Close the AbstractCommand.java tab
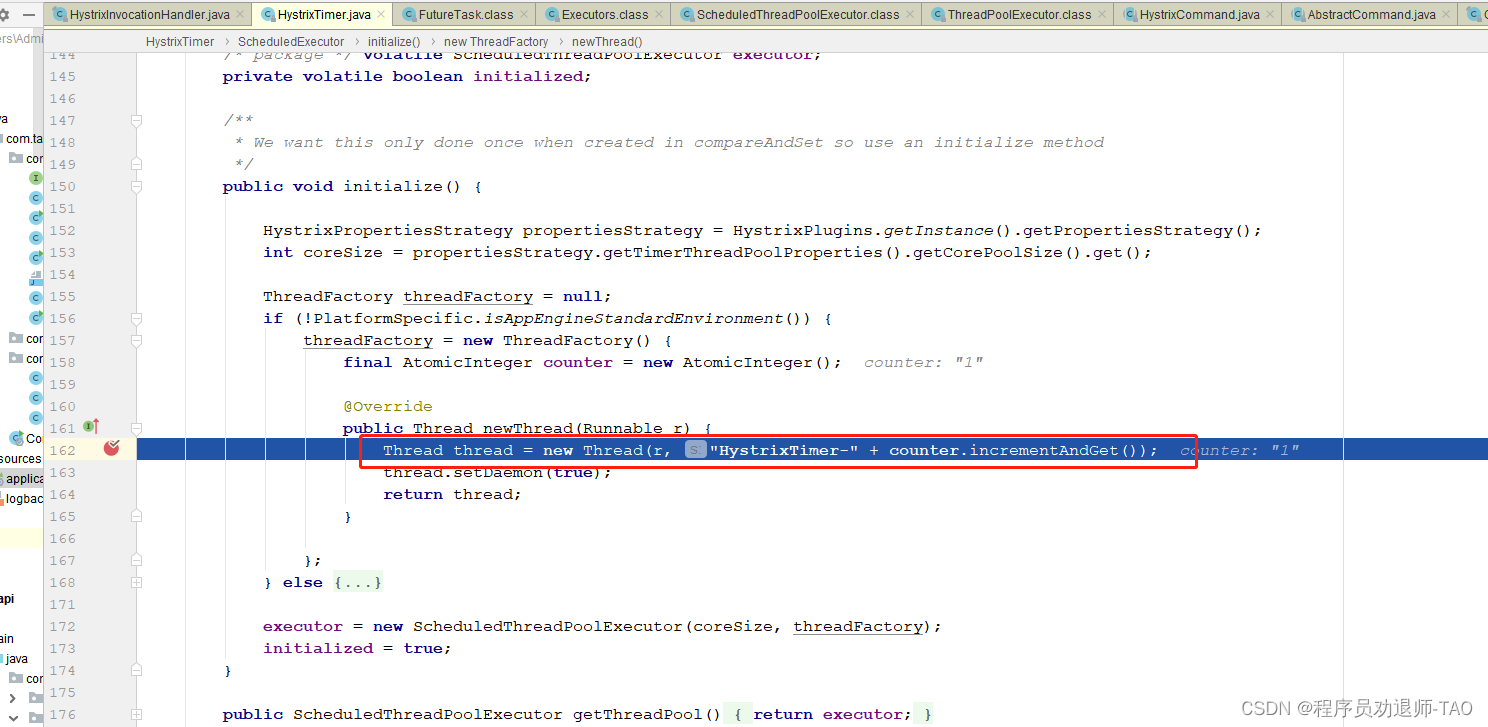 coord(1446,15)
